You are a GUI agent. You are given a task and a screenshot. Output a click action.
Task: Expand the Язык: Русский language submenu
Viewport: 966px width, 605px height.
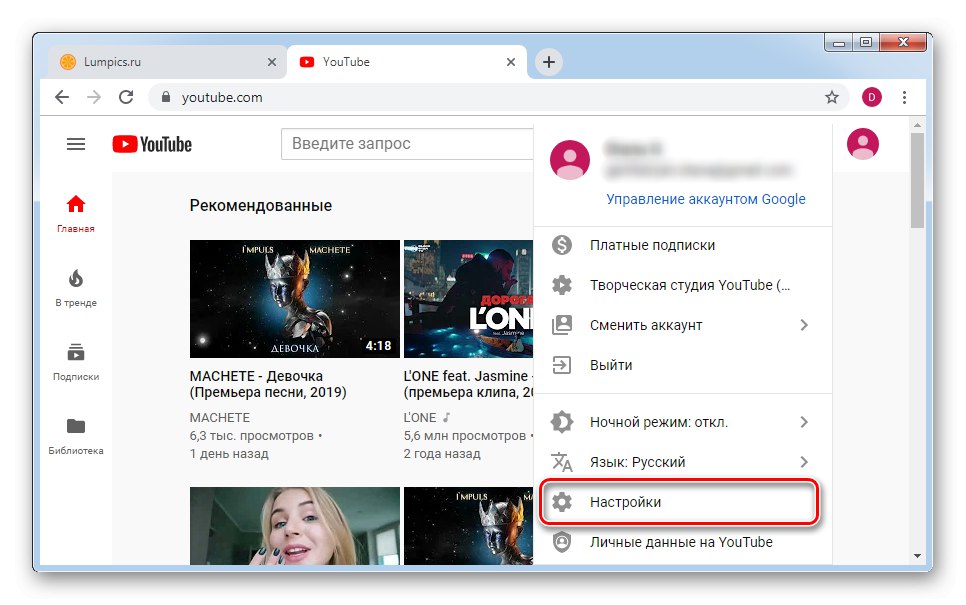click(640, 461)
